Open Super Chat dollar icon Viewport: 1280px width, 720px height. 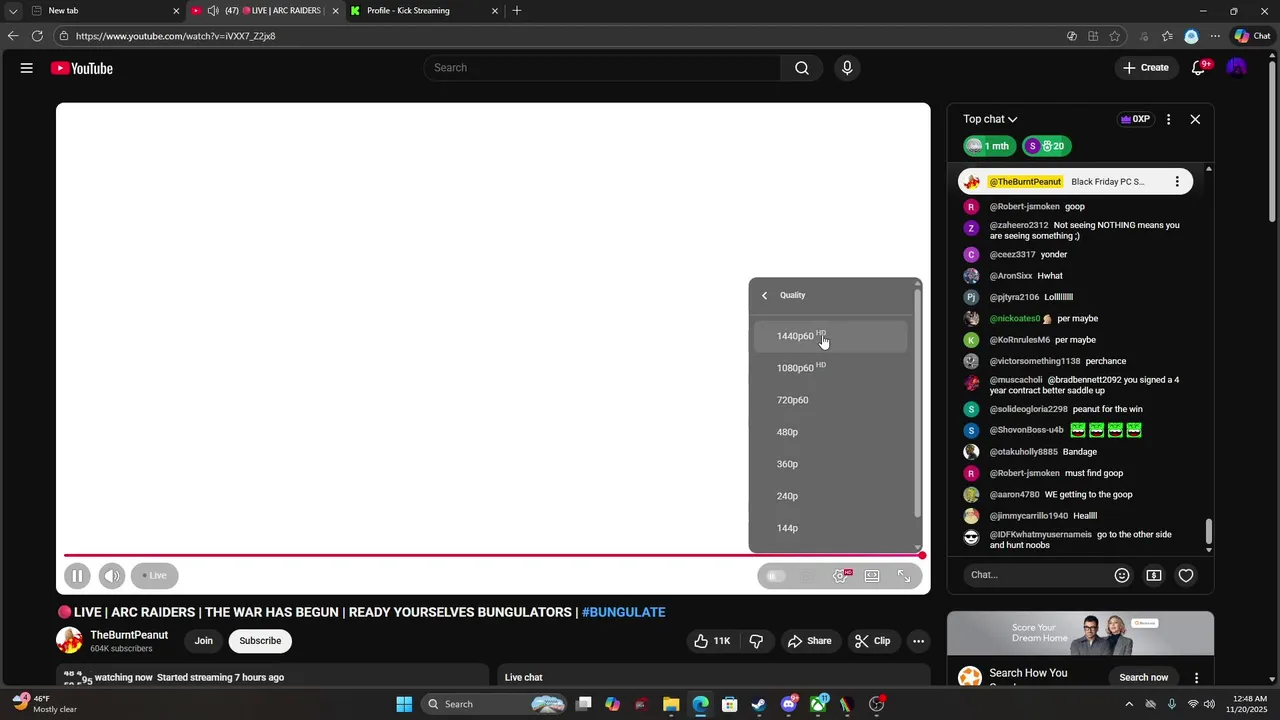click(1154, 575)
